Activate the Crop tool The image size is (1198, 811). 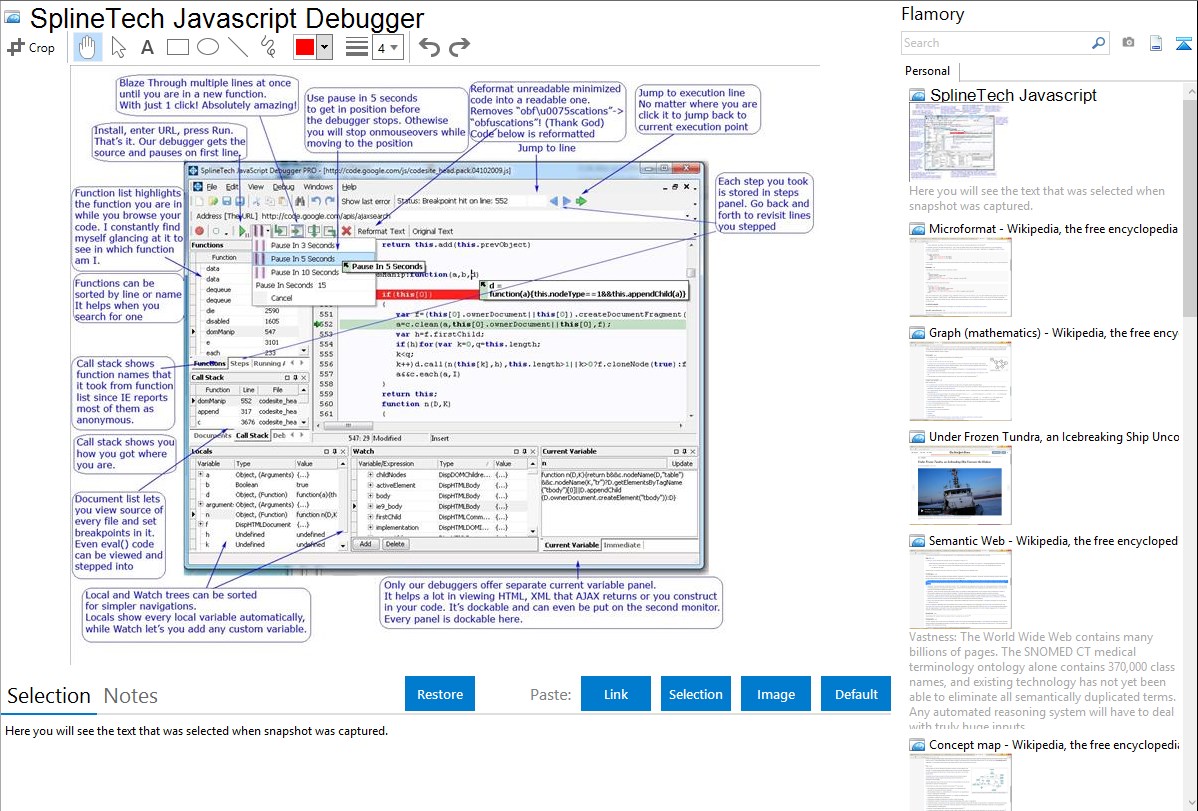[31, 47]
